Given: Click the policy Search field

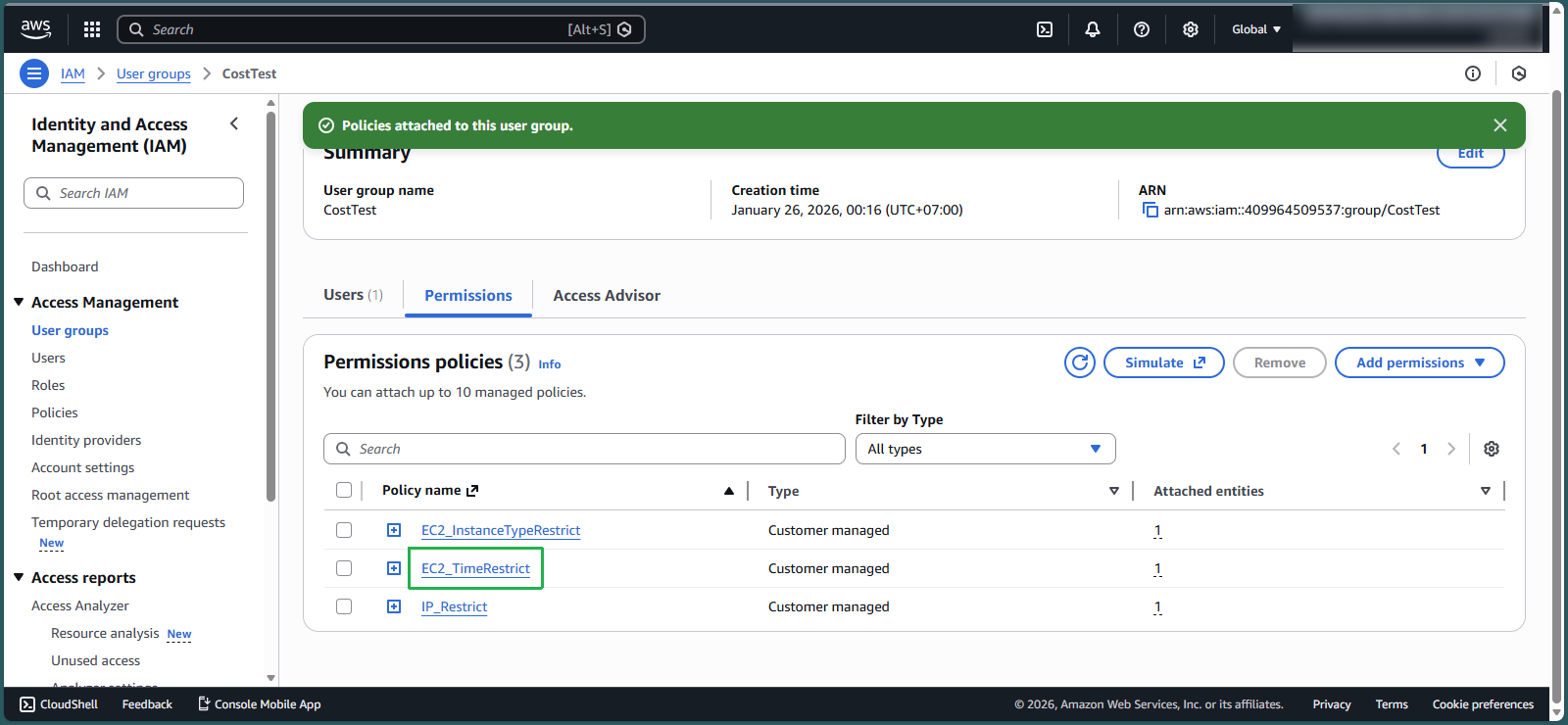Looking at the screenshot, I should pyautogui.click(x=584, y=449).
